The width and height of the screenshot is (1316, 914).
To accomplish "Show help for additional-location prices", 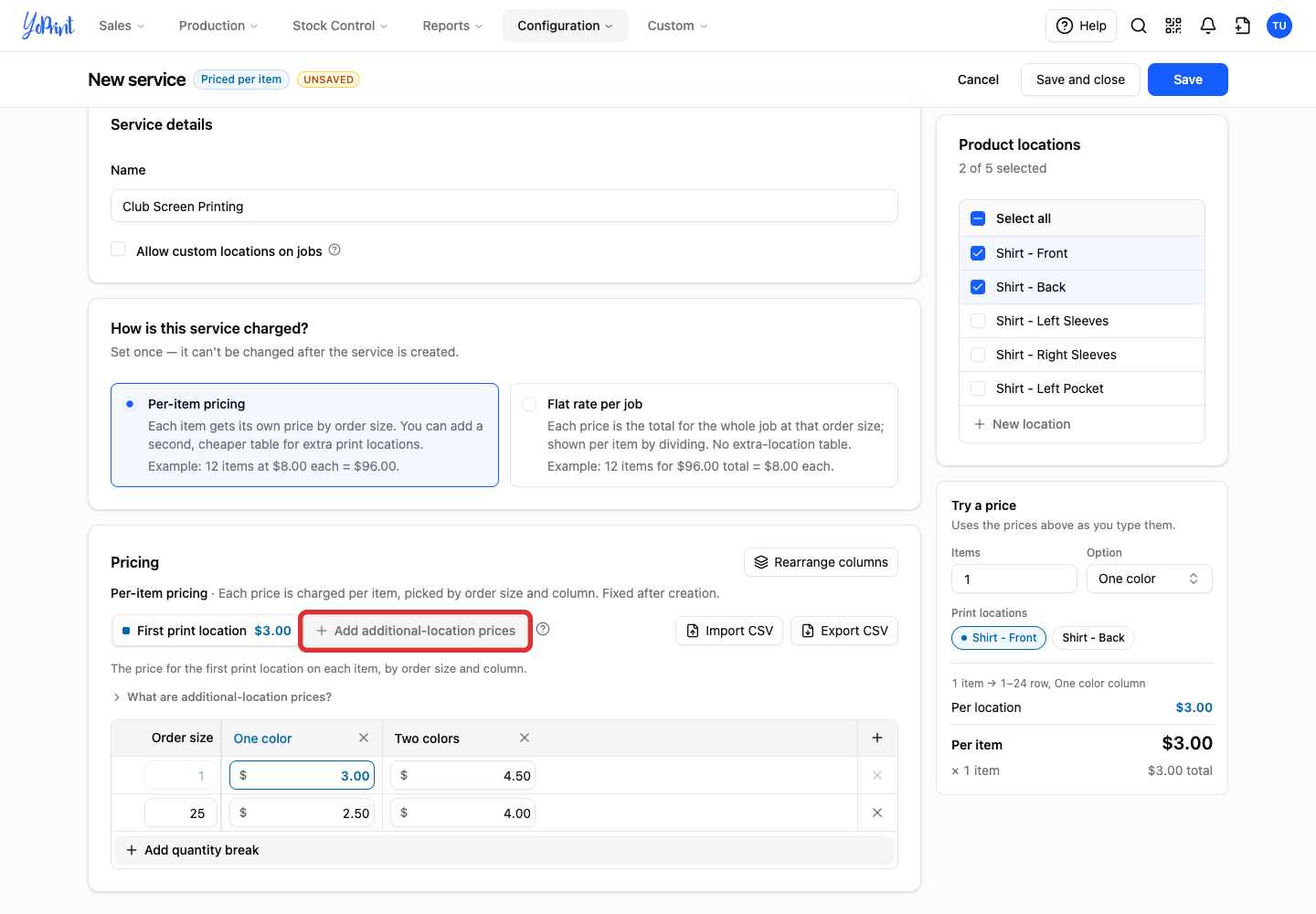I will point(543,629).
